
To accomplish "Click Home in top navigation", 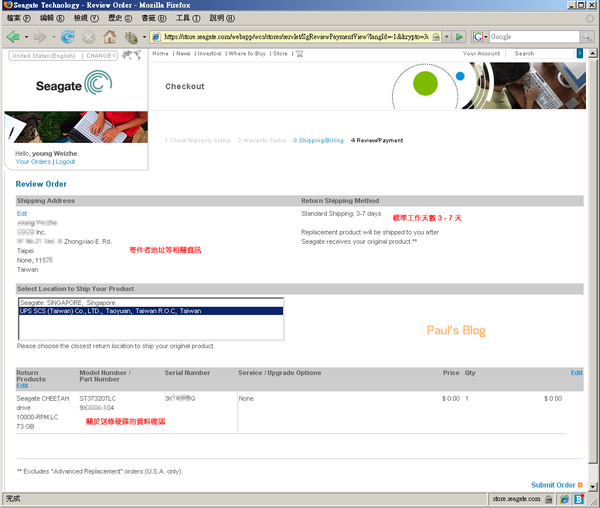I will point(160,54).
